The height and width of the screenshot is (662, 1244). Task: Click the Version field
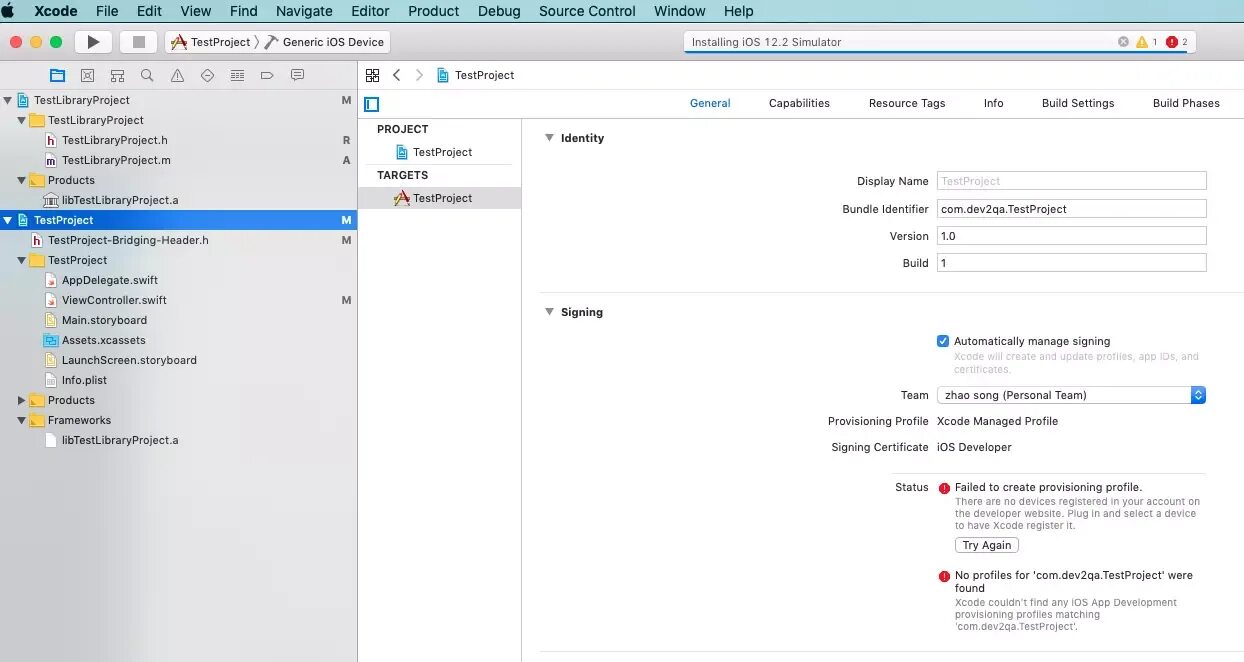coord(1071,236)
